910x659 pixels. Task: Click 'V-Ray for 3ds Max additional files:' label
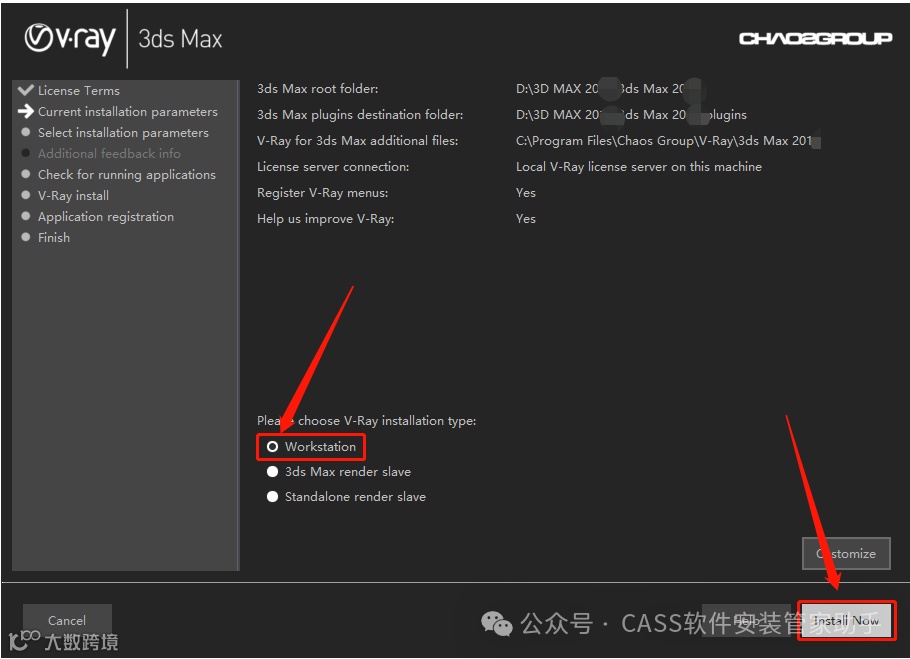[x=358, y=140]
